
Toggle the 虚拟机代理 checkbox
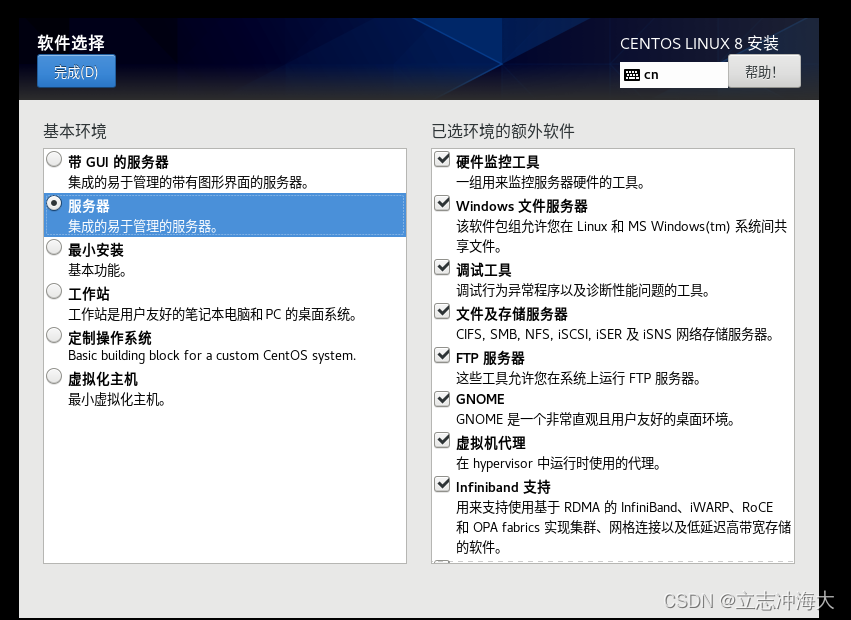pyautogui.click(x=442, y=440)
